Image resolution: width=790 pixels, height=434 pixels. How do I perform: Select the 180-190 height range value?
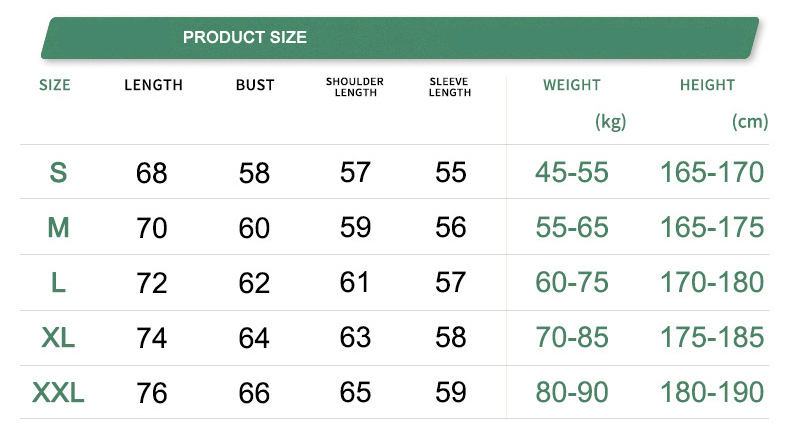(712, 392)
